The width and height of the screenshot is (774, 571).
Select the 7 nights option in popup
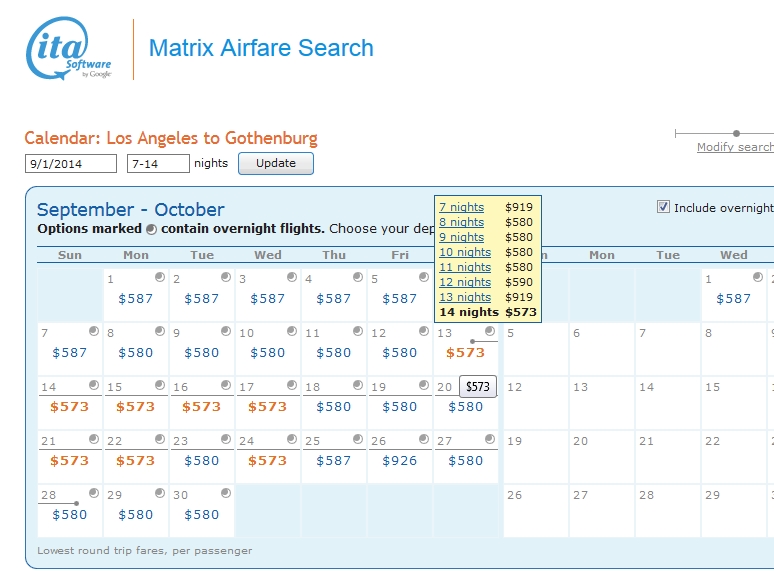pos(461,207)
